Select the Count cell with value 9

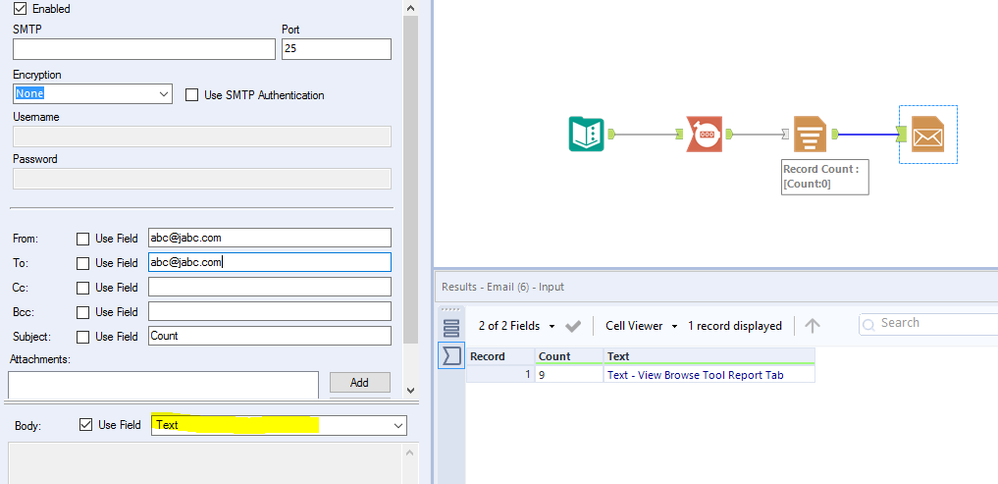click(x=569, y=375)
